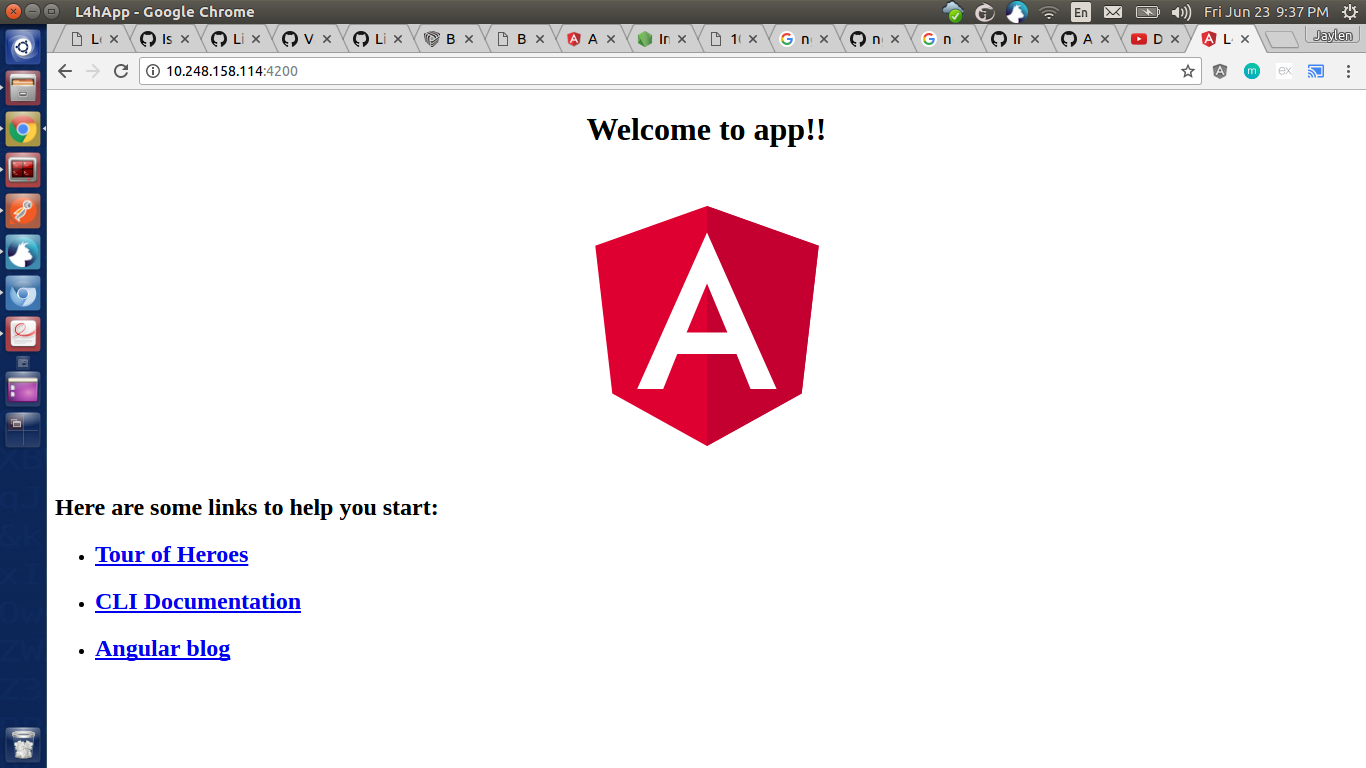
Task: Open the faded 'ex' extension icon
Action: 1285,71
